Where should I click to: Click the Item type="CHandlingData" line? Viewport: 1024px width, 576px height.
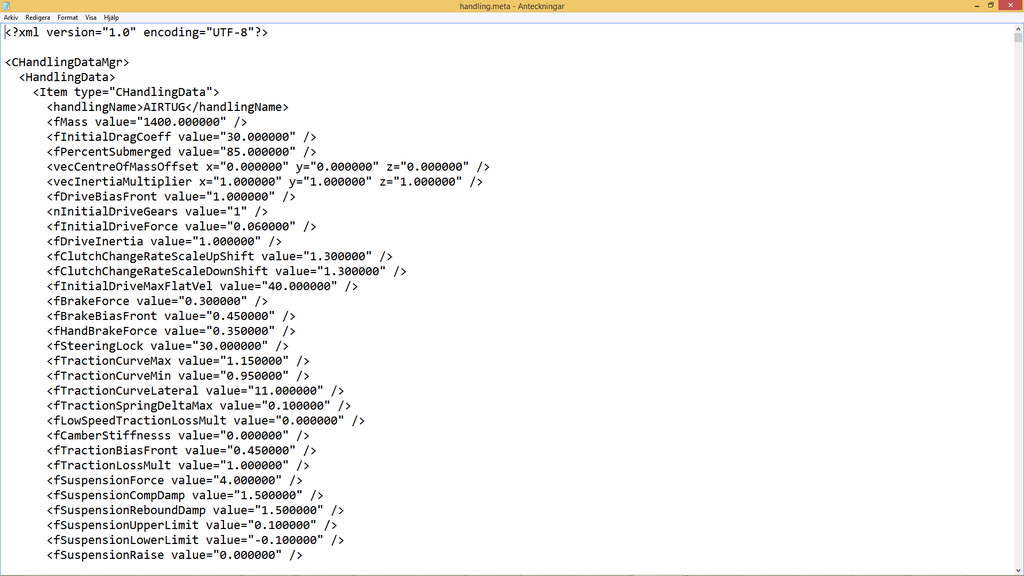pyautogui.click(x=126, y=92)
